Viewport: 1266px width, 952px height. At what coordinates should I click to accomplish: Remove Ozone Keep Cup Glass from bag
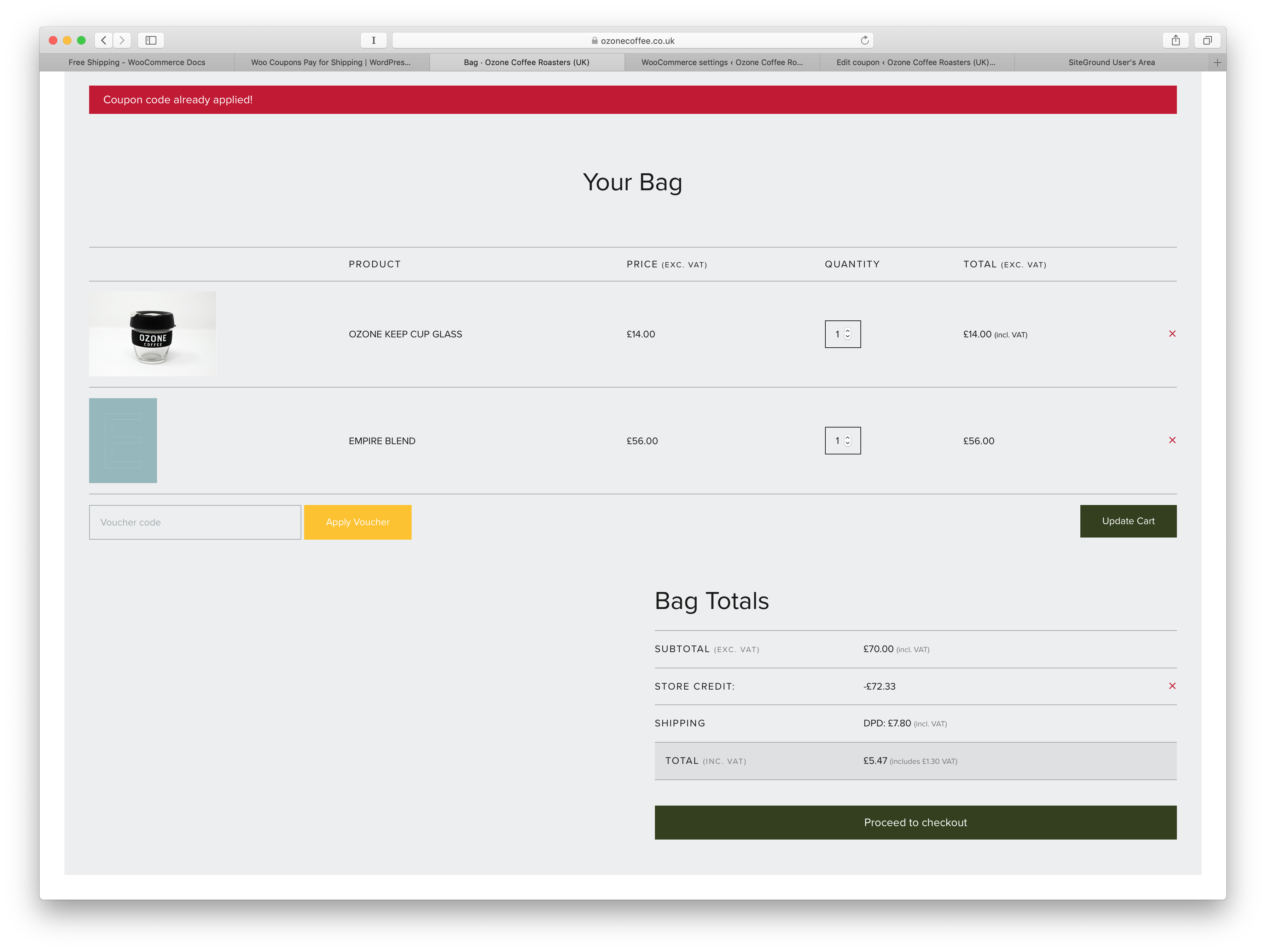click(x=1172, y=334)
